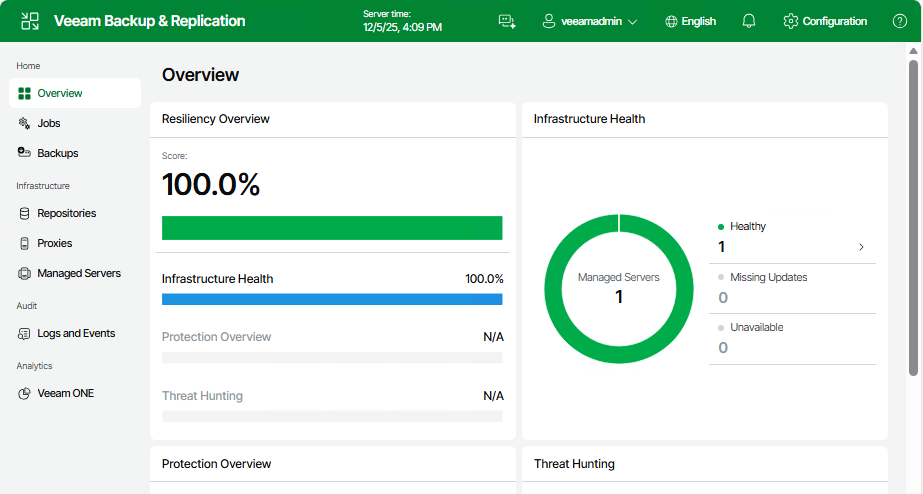The width and height of the screenshot is (923, 494).
Task: Select Overview in the sidebar
Action: [60, 93]
